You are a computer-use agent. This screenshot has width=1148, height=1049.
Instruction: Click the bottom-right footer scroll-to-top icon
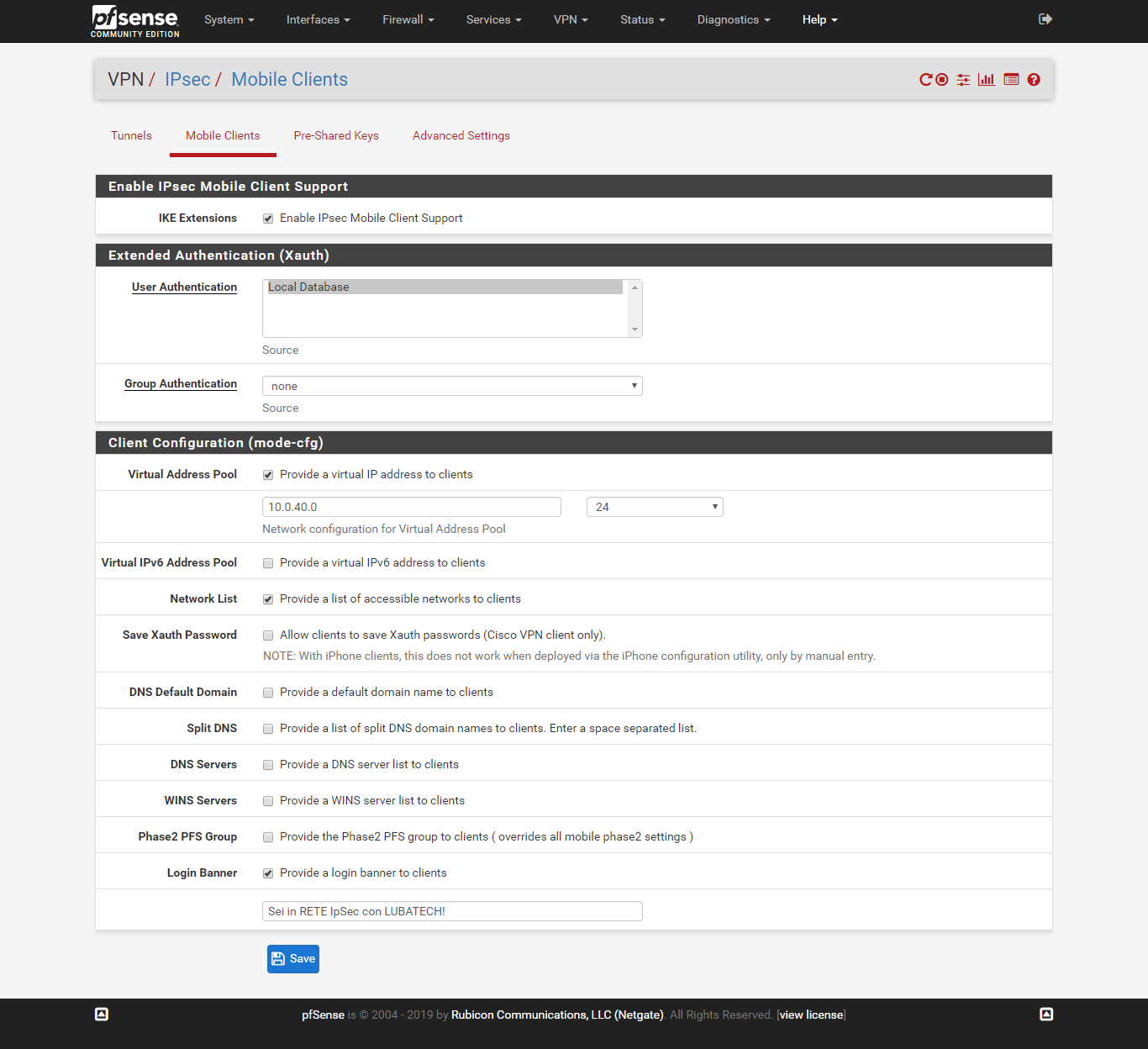pyautogui.click(x=1046, y=1015)
